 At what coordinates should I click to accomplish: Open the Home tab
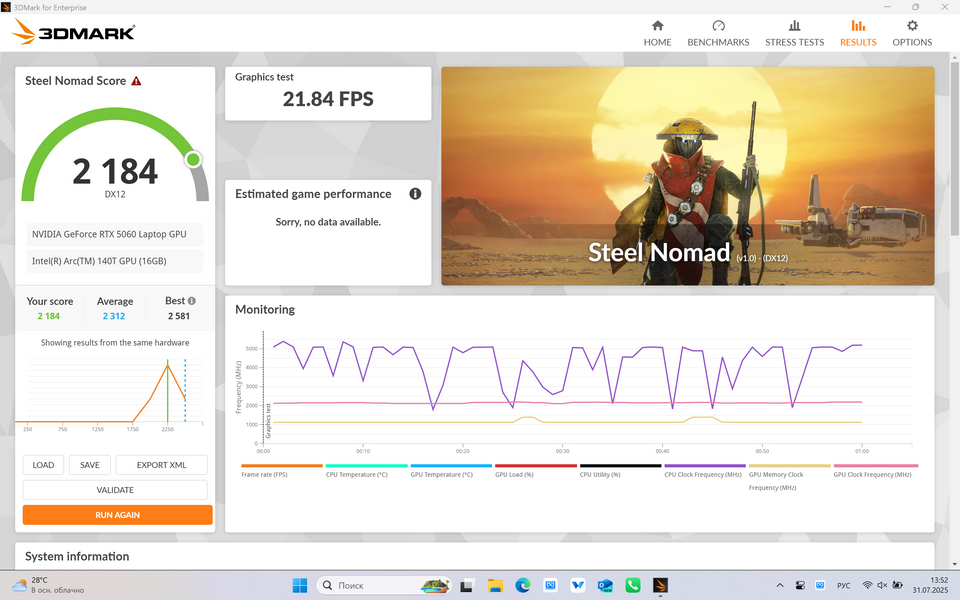tap(657, 33)
